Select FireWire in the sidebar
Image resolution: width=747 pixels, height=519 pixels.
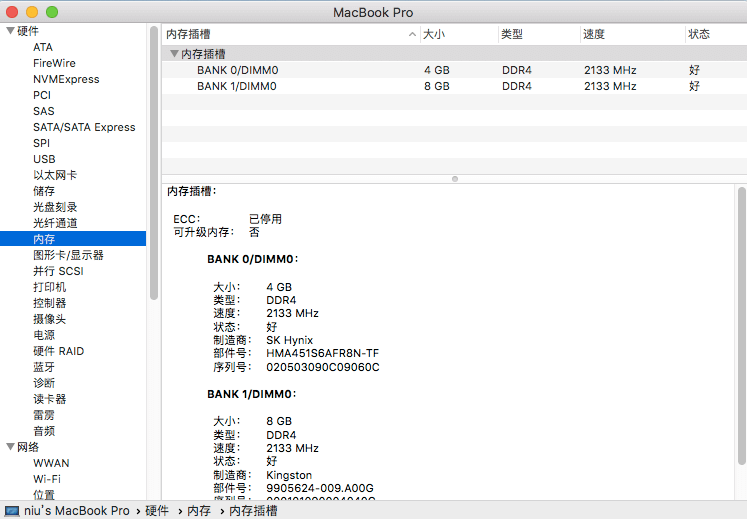54,63
